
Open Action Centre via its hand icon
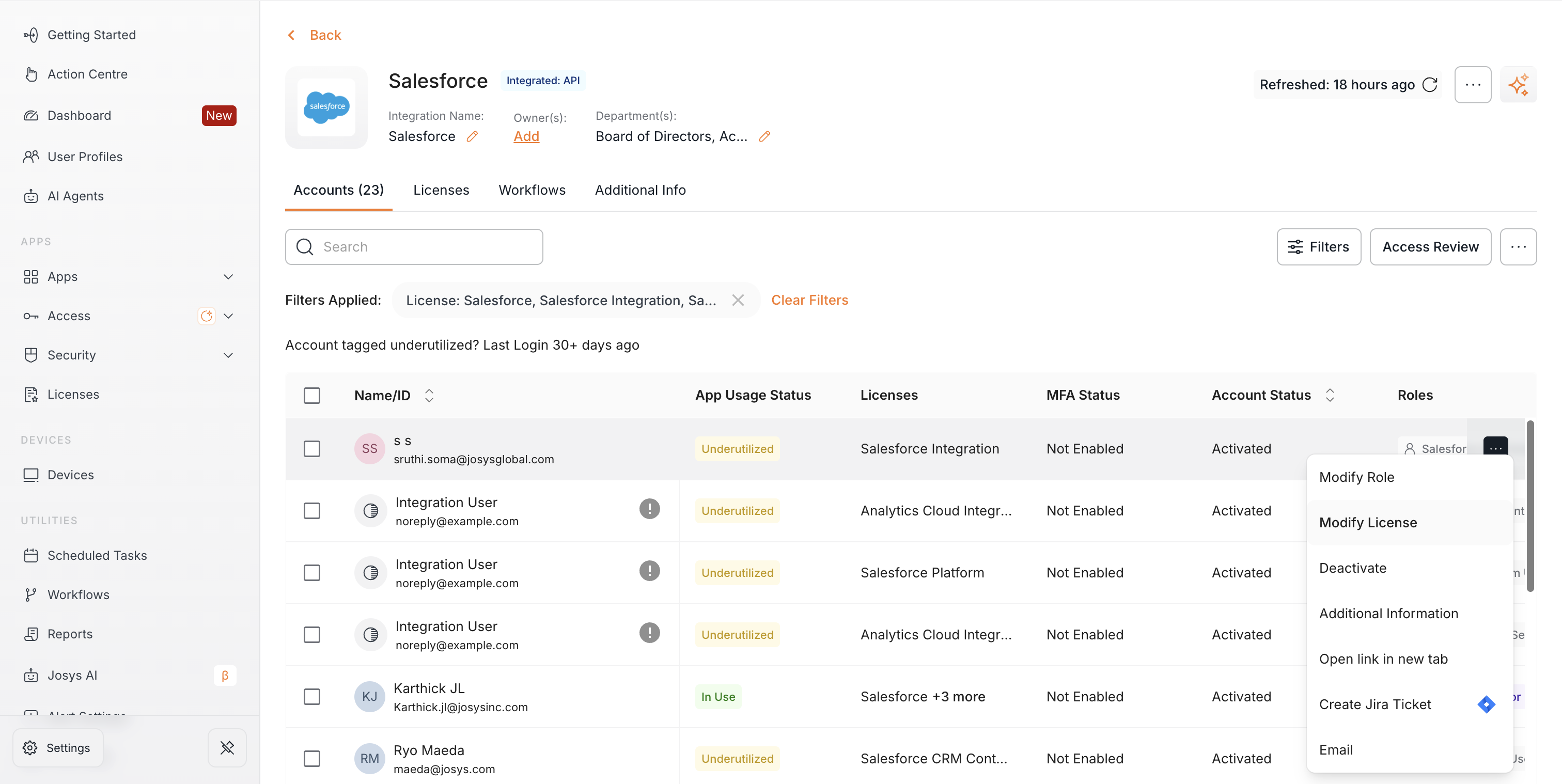tap(31, 74)
